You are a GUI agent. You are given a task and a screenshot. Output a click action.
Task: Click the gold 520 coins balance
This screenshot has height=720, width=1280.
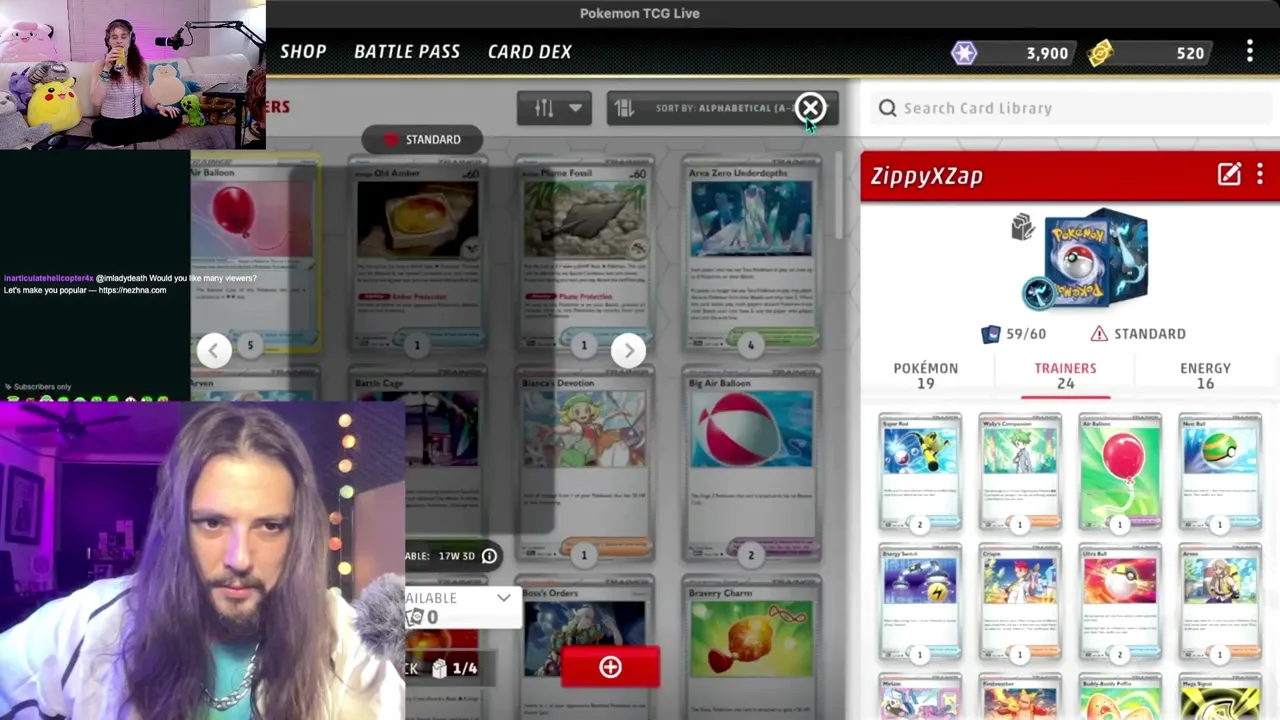pos(1190,53)
